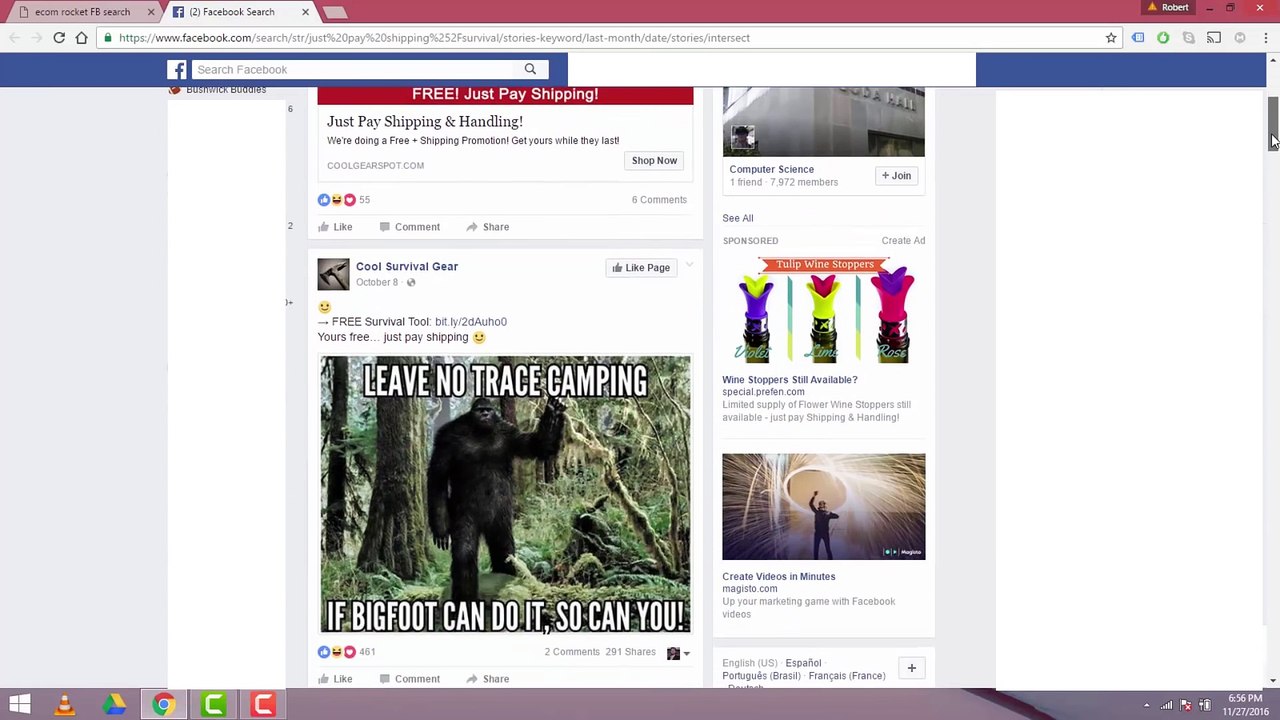View the 6 Comments on the first post
The image size is (1280, 720).
(659, 200)
